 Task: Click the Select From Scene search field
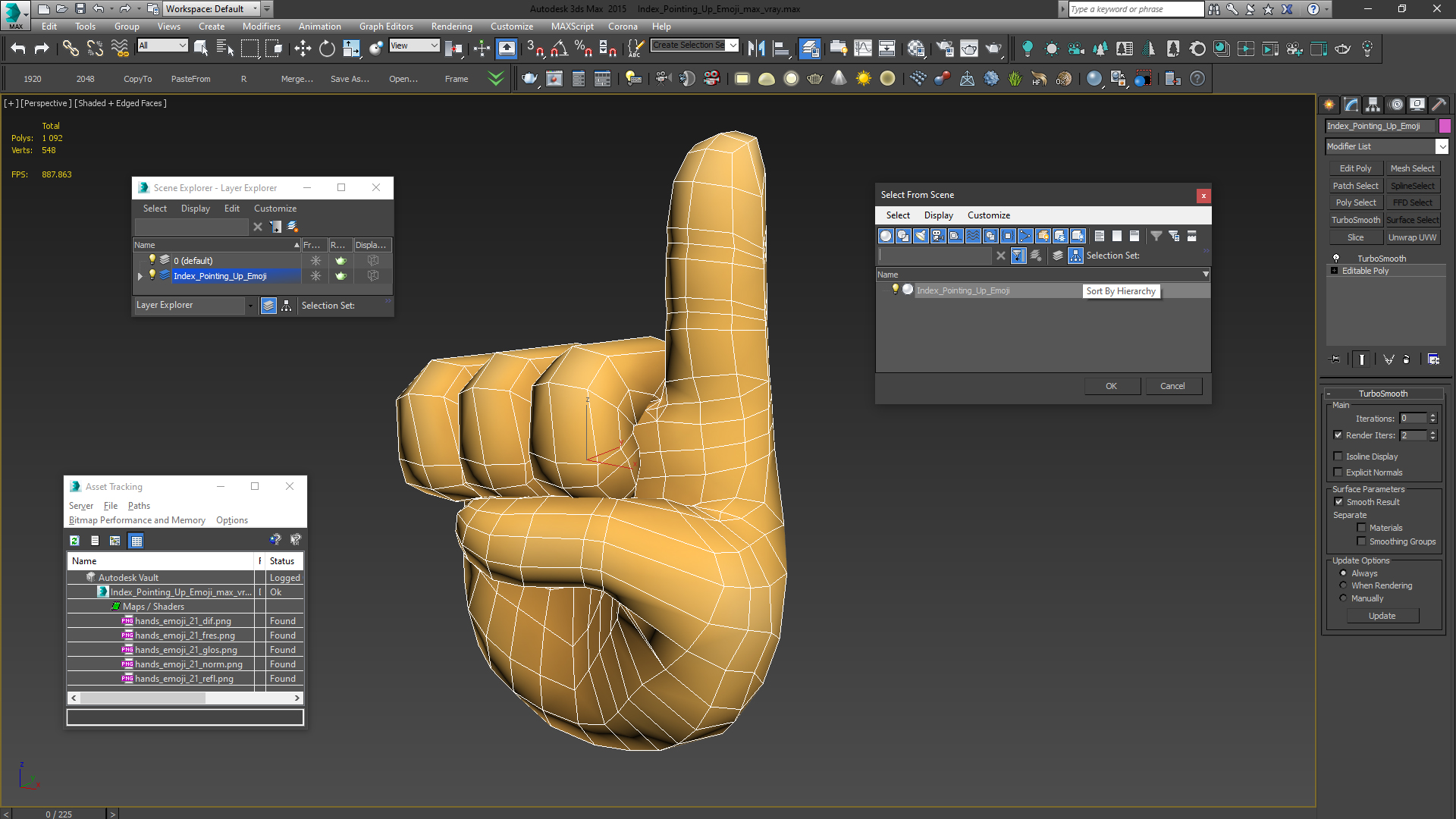(934, 256)
